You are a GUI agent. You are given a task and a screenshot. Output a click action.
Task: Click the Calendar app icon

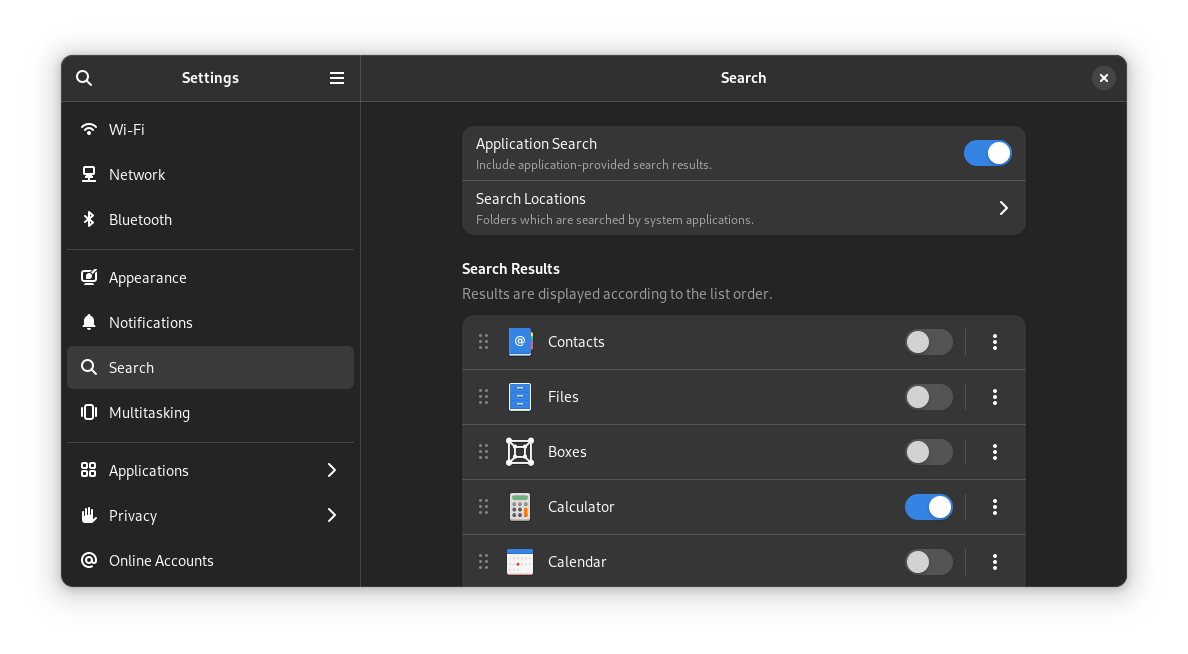[x=519, y=561]
